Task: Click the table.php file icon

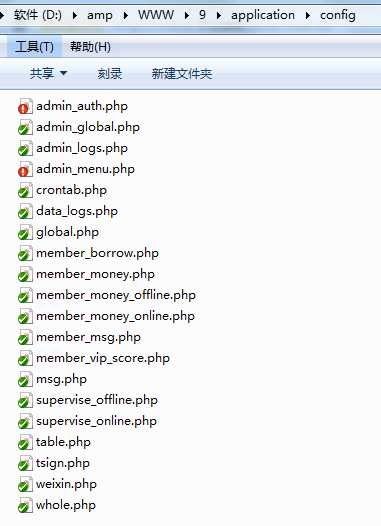Action: point(25,442)
